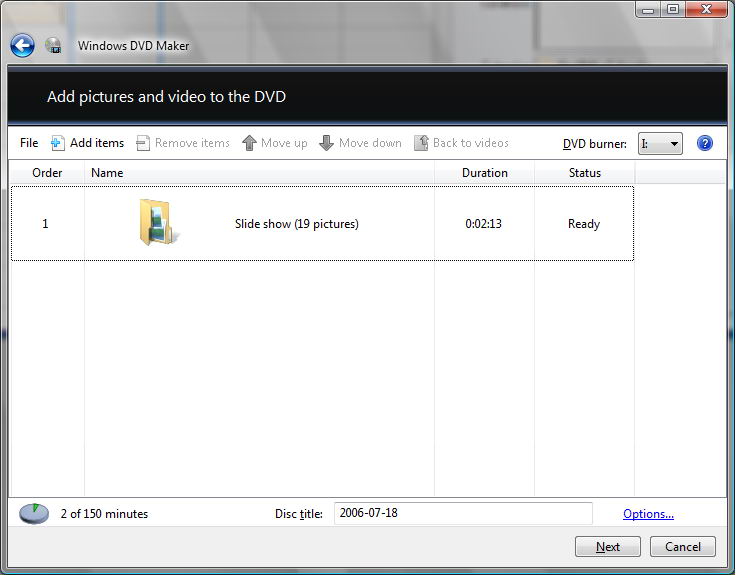Focus the Disc title input field
The width and height of the screenshot is (736, 575).
point(463,513)
